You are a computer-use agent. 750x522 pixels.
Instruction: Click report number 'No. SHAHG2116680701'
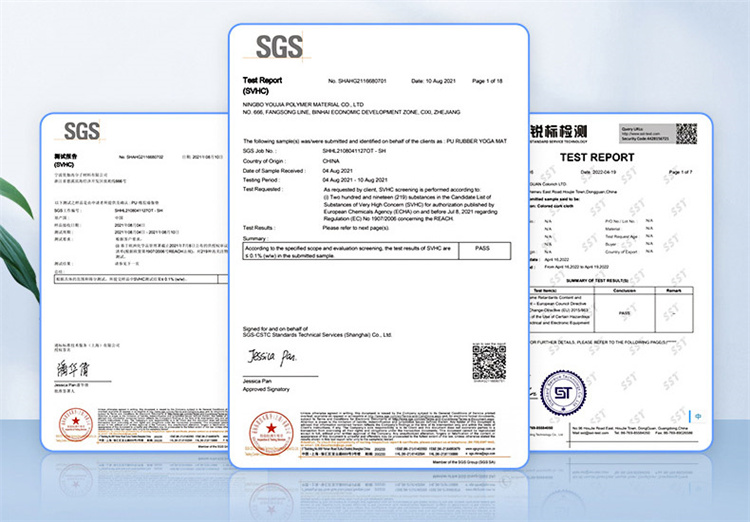pos(357,81)
